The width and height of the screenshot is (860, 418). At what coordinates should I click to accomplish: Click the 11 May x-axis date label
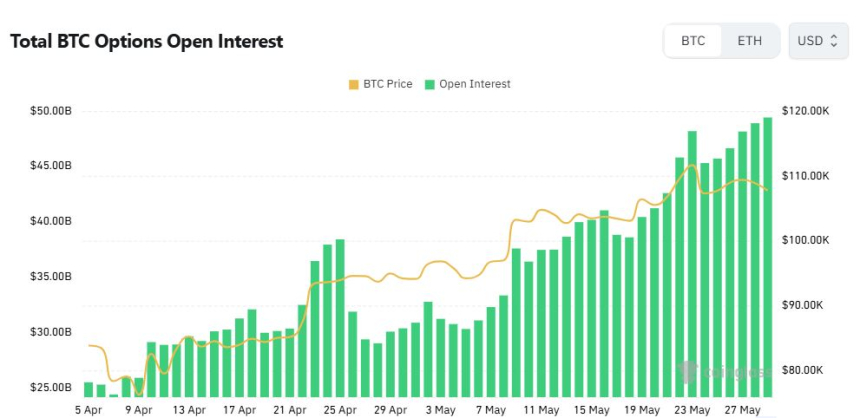541,410
